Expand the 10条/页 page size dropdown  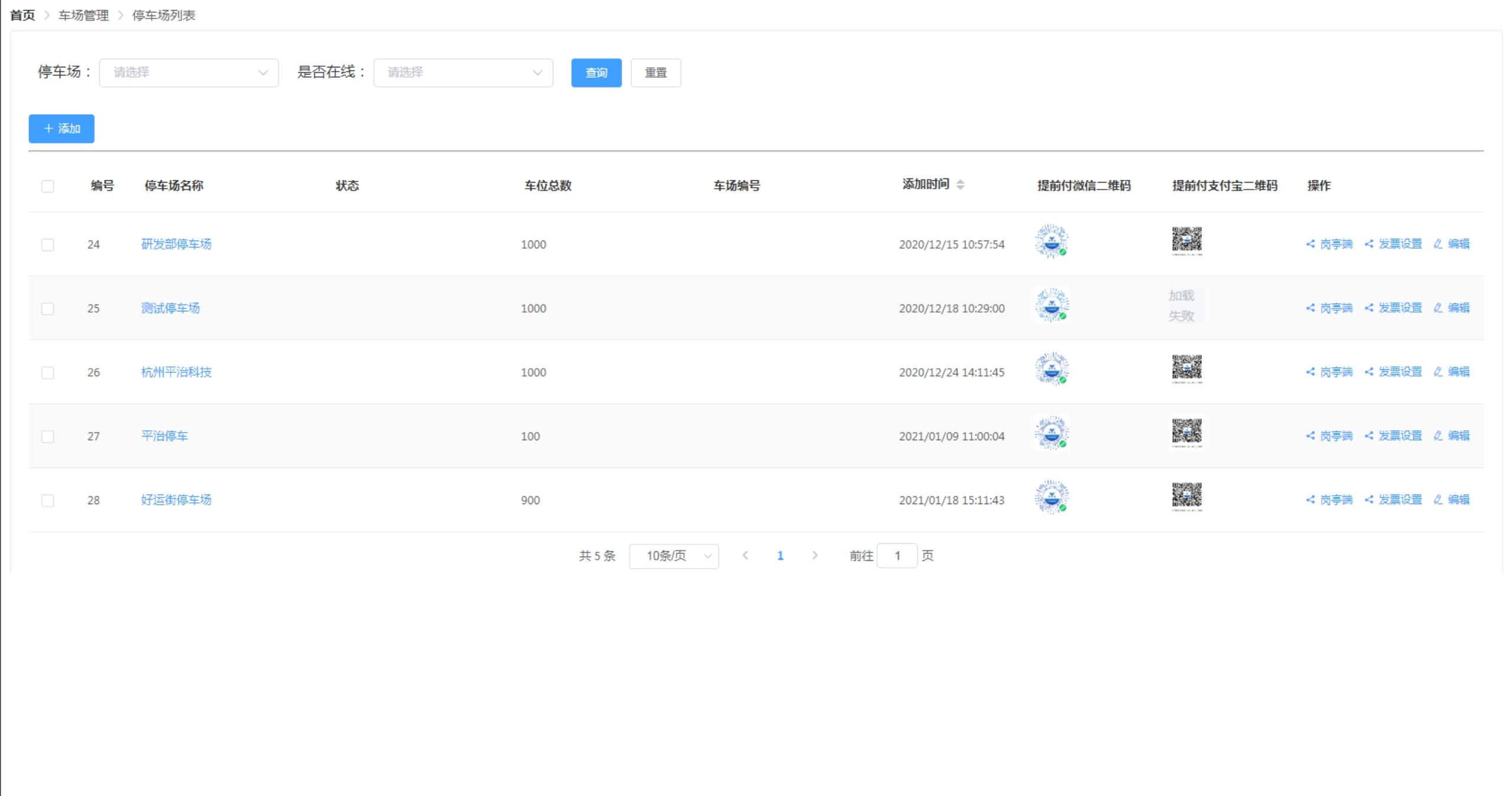click(674, 556)
